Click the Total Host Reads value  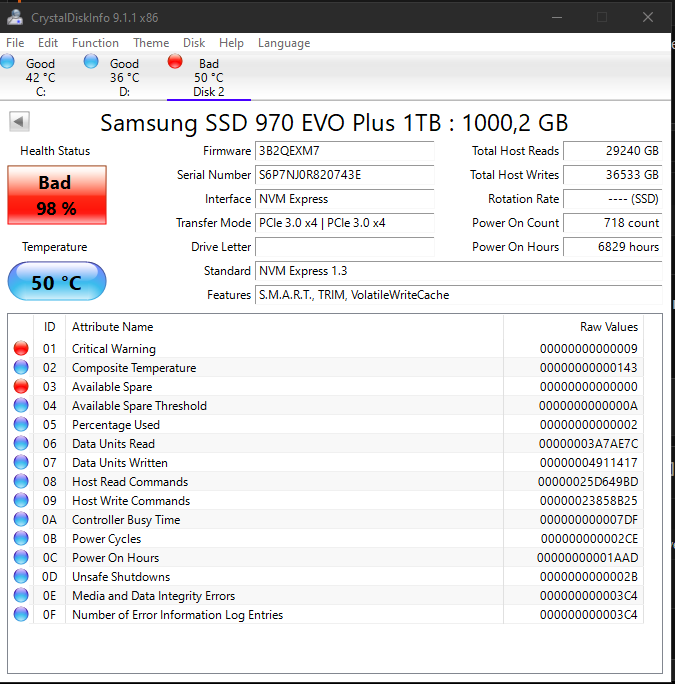[613, 151]
